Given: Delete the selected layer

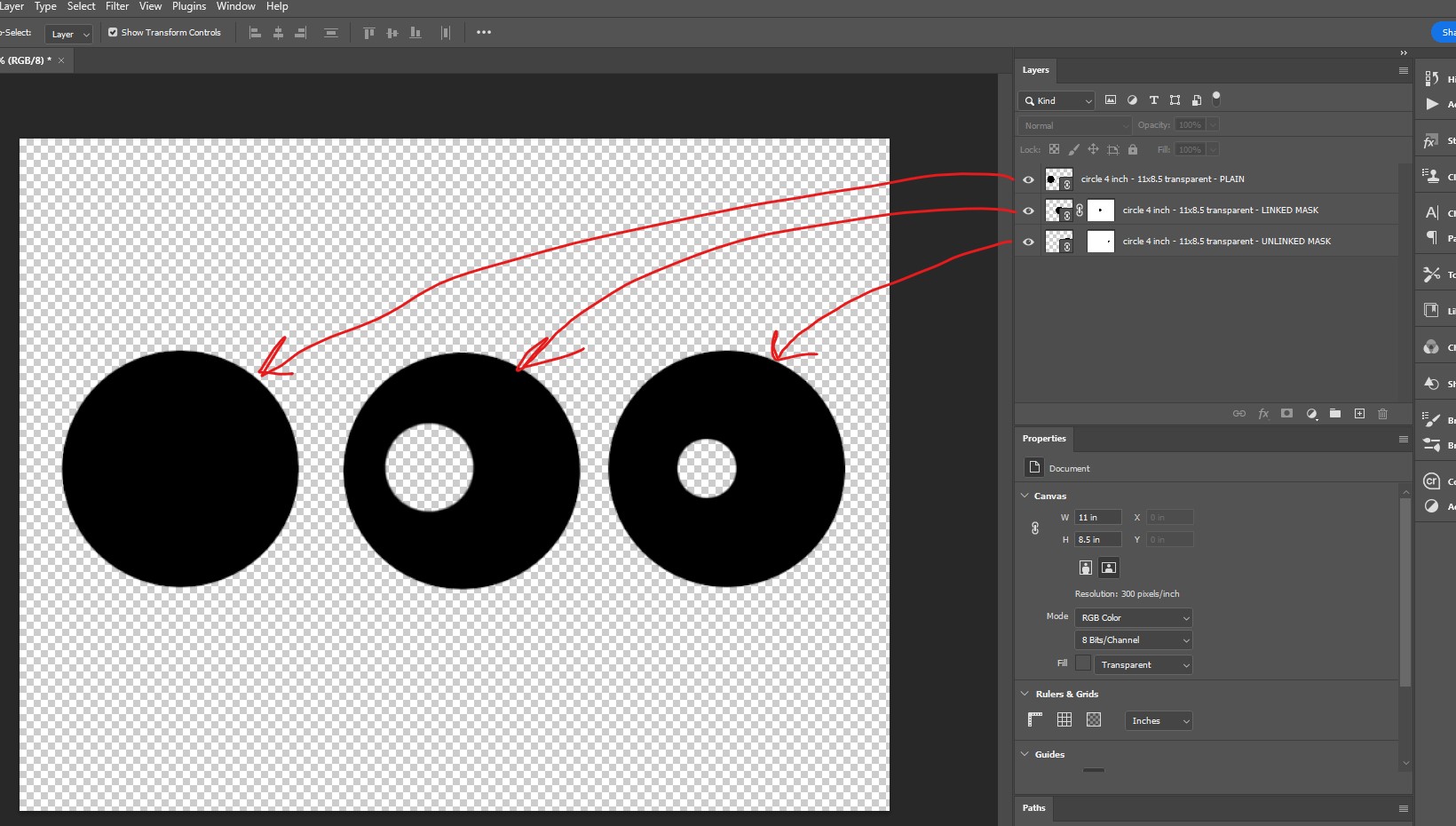Looking at the screenshot, I should pyautogui.click(x=1382, y=414).
